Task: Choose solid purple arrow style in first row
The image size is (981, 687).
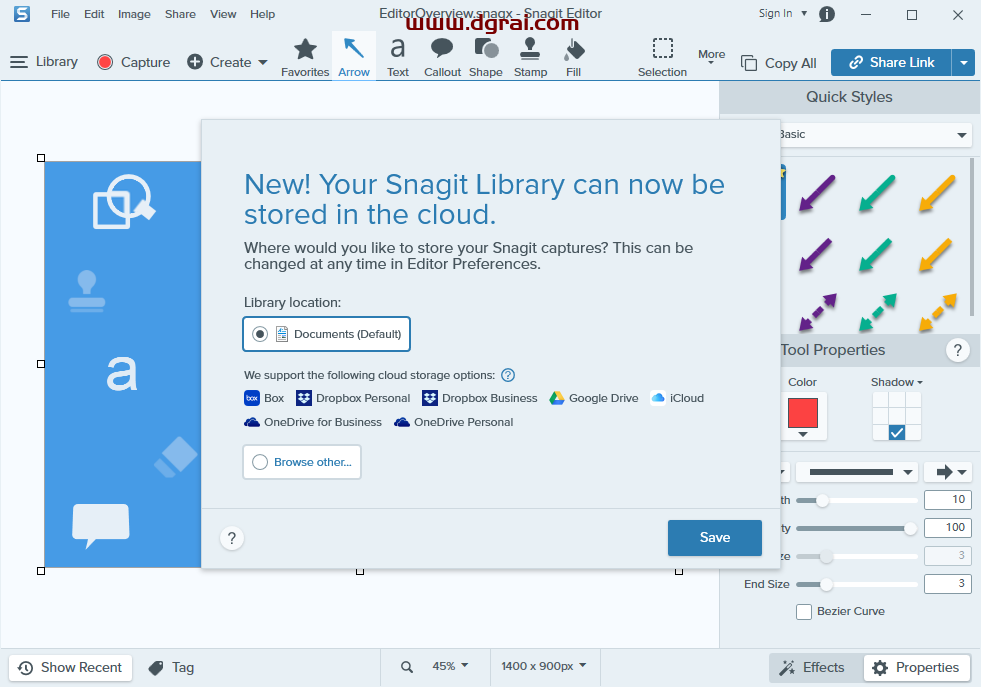Action: pos(818,193)
